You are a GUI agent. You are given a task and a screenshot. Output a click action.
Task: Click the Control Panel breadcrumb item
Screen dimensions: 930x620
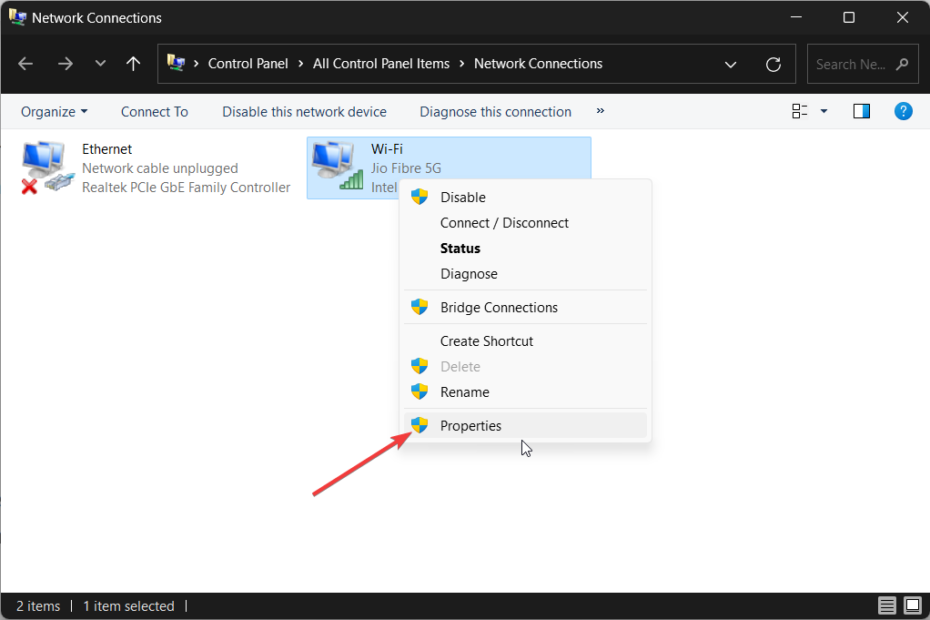coord(248,63)
